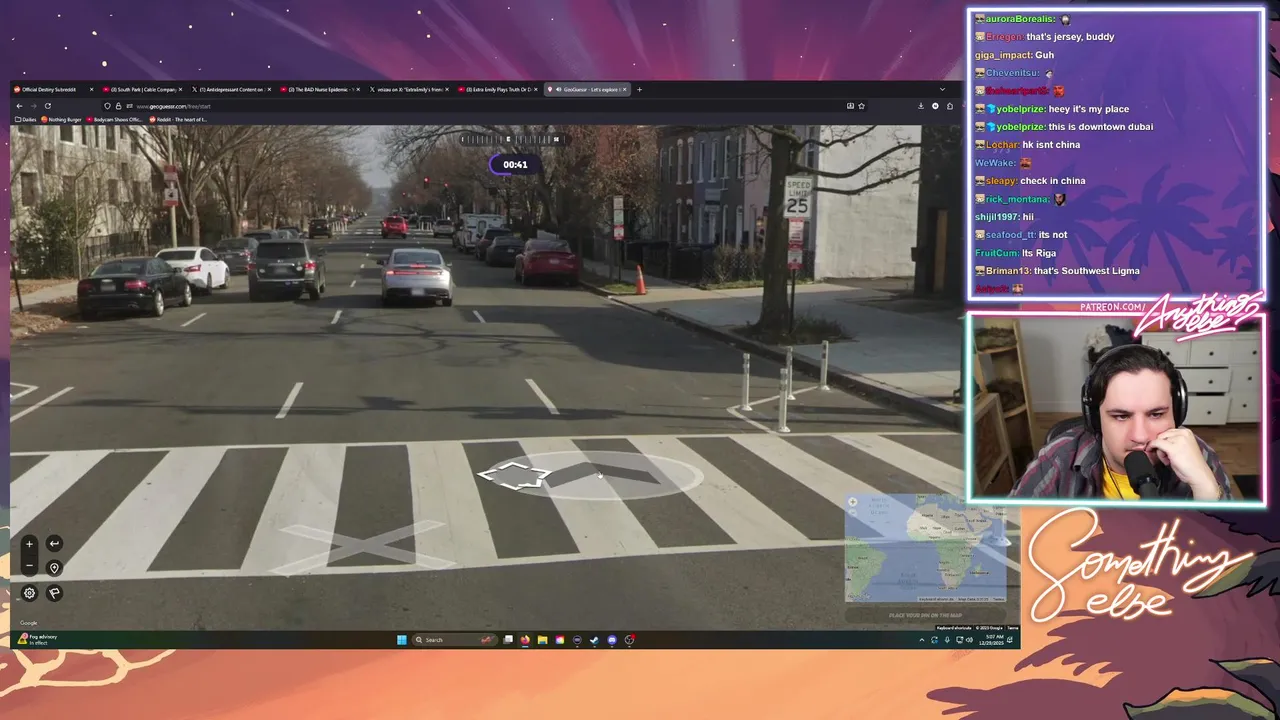Open a new browser tab
The width and height of the screenshot is (1280, 720).
click(640, 89)
